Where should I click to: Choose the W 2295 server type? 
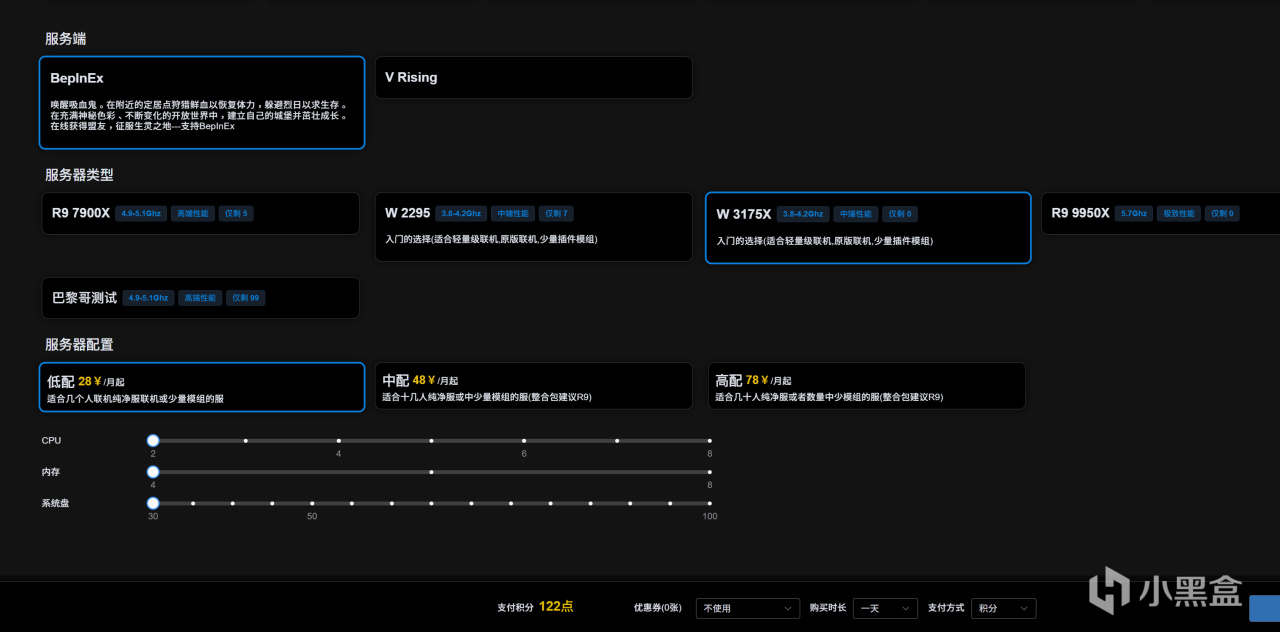point(534,227)
